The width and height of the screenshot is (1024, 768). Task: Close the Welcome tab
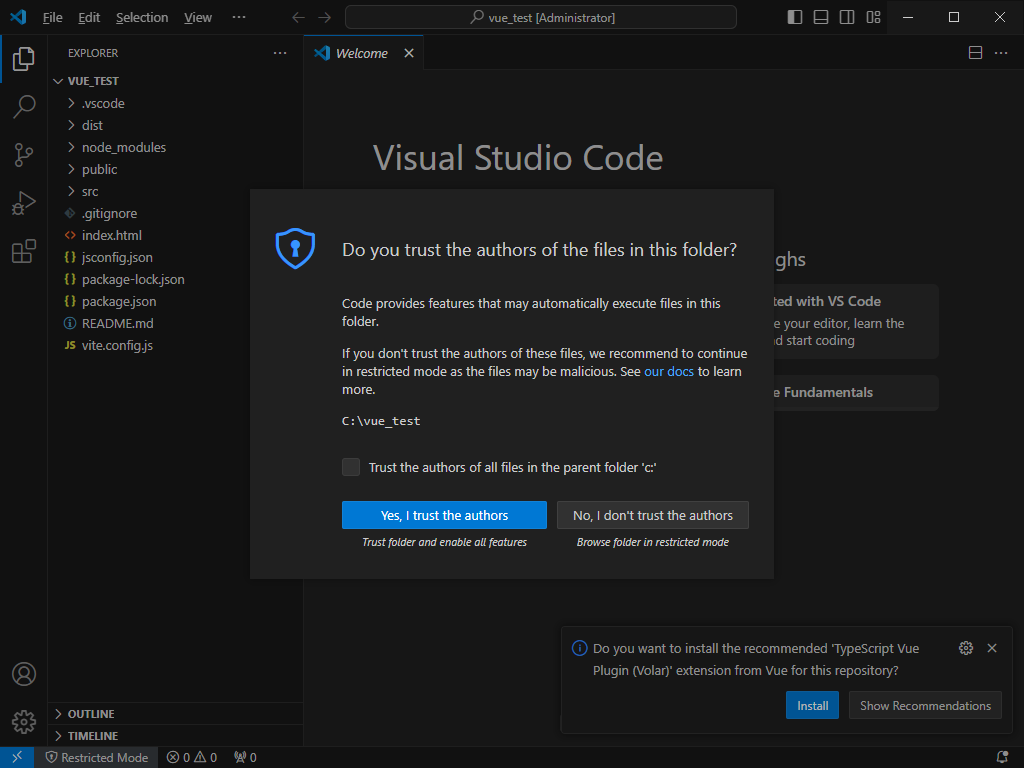(x=409, y=53)
